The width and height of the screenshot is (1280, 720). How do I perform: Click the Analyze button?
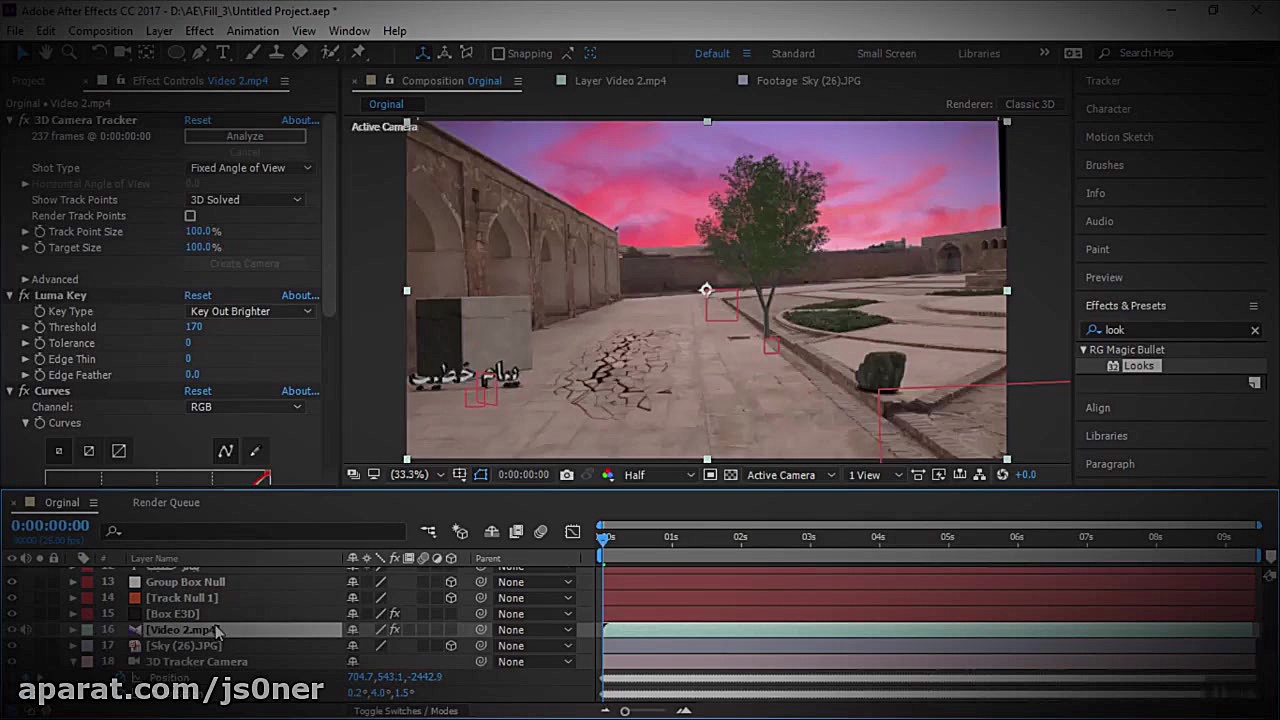pos(245,136)
